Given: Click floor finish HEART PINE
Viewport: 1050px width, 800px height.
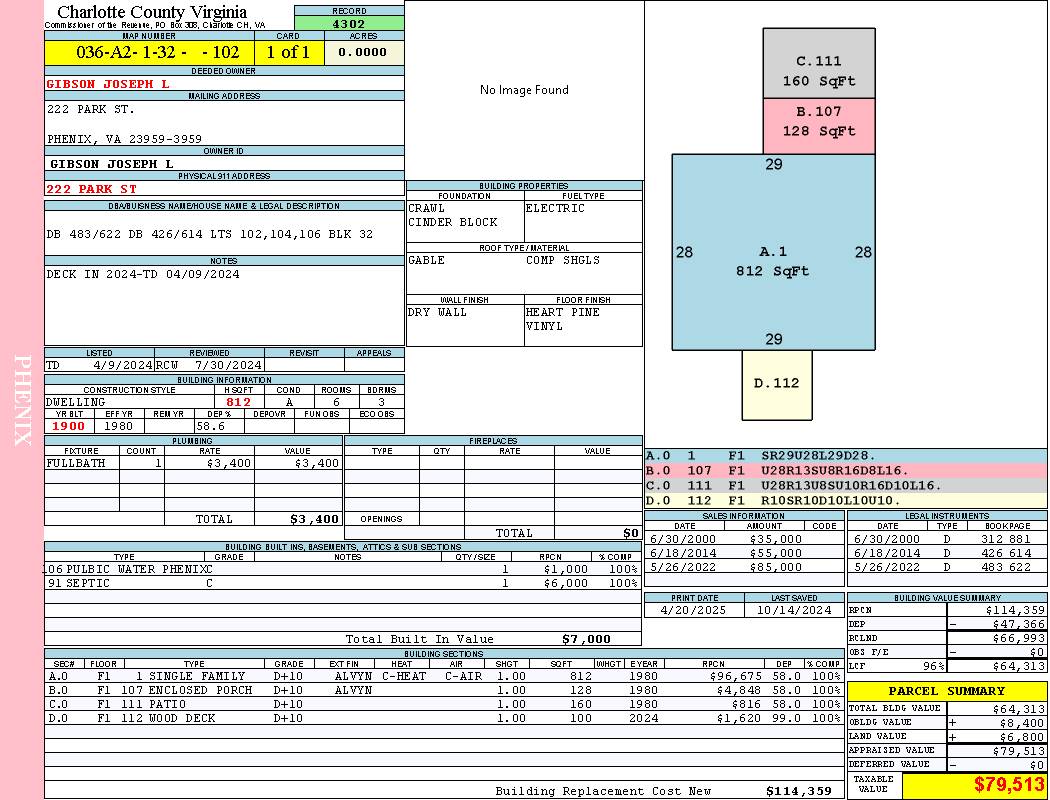Looking at the screenshot, I should click(x=562, y=312).
